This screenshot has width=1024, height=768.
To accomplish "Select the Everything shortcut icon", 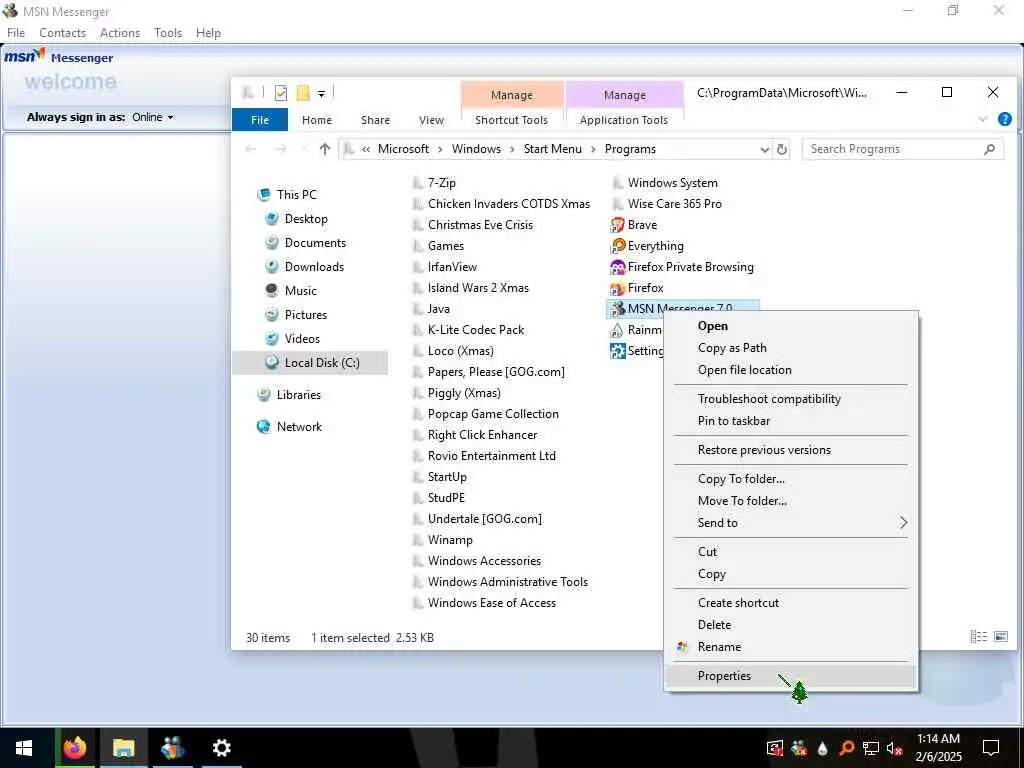I will click(616, 246).
